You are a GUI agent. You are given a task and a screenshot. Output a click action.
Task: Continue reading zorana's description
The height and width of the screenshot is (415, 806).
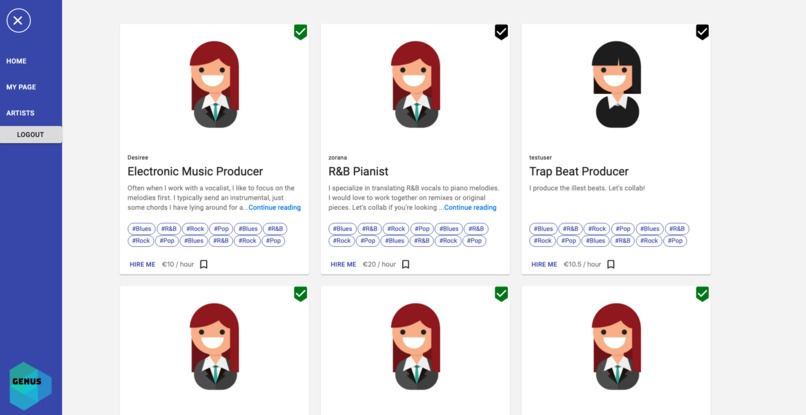point(470,208)
